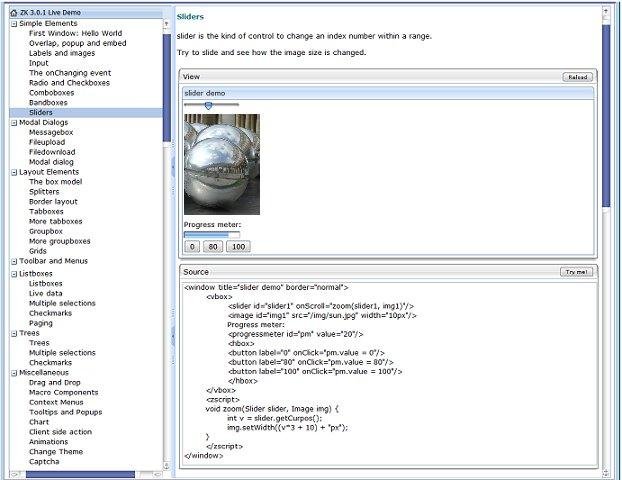Viewport: 622px width, 480px height.
Task: Click the horizontal scrollbar right arrow
Action: 157,474
